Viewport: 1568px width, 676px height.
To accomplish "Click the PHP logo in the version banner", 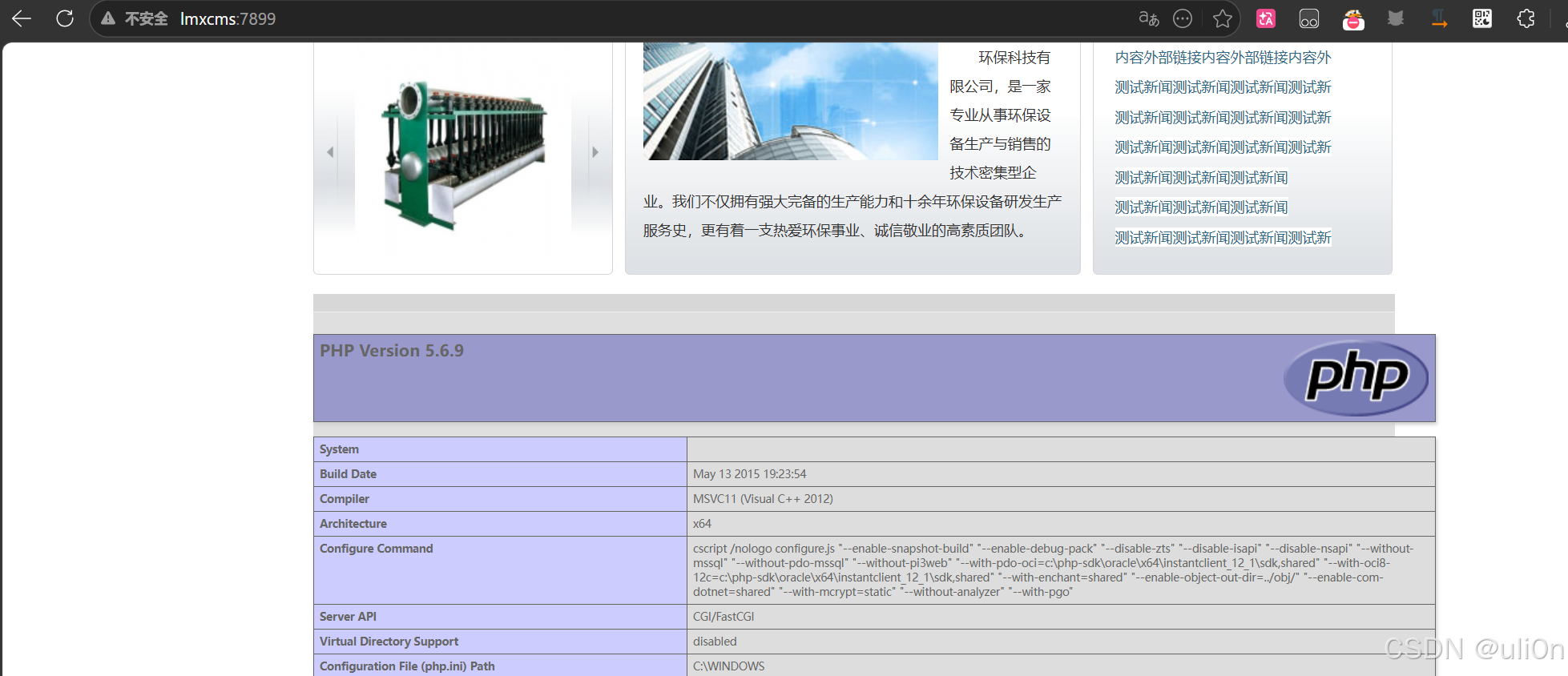I will coord(1356,378).
